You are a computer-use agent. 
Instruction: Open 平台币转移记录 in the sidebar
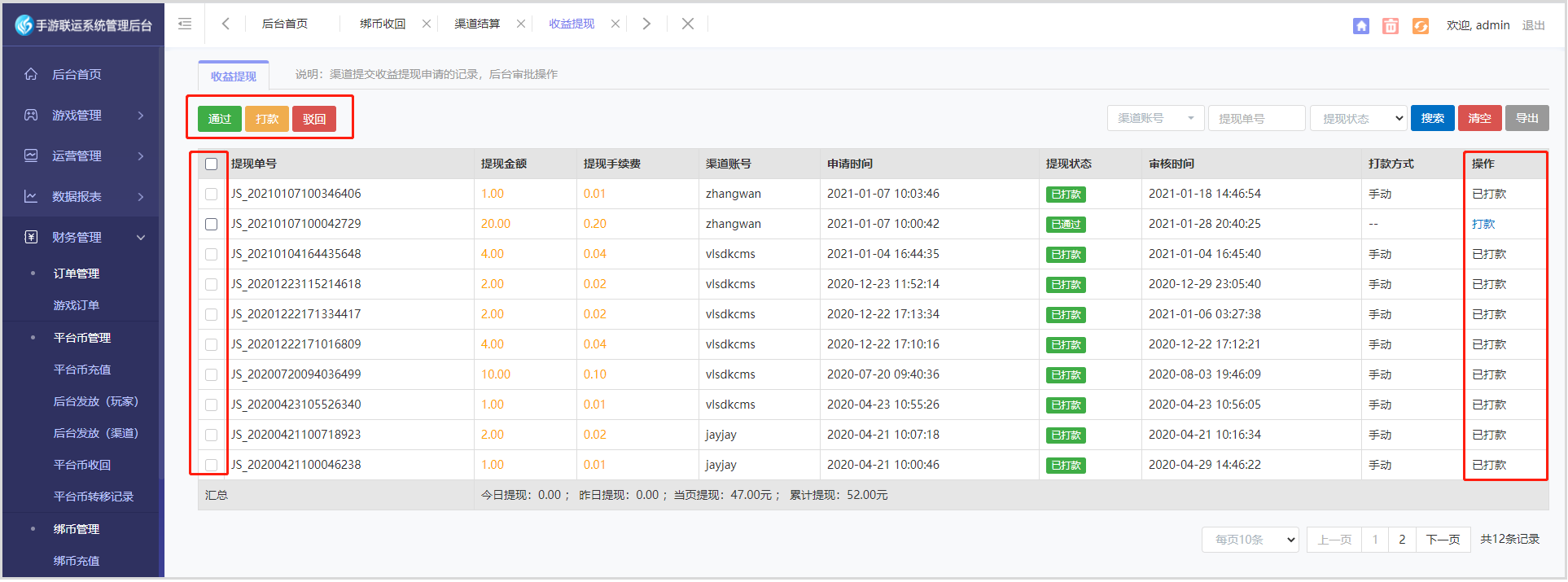click(x=94, y=497)
